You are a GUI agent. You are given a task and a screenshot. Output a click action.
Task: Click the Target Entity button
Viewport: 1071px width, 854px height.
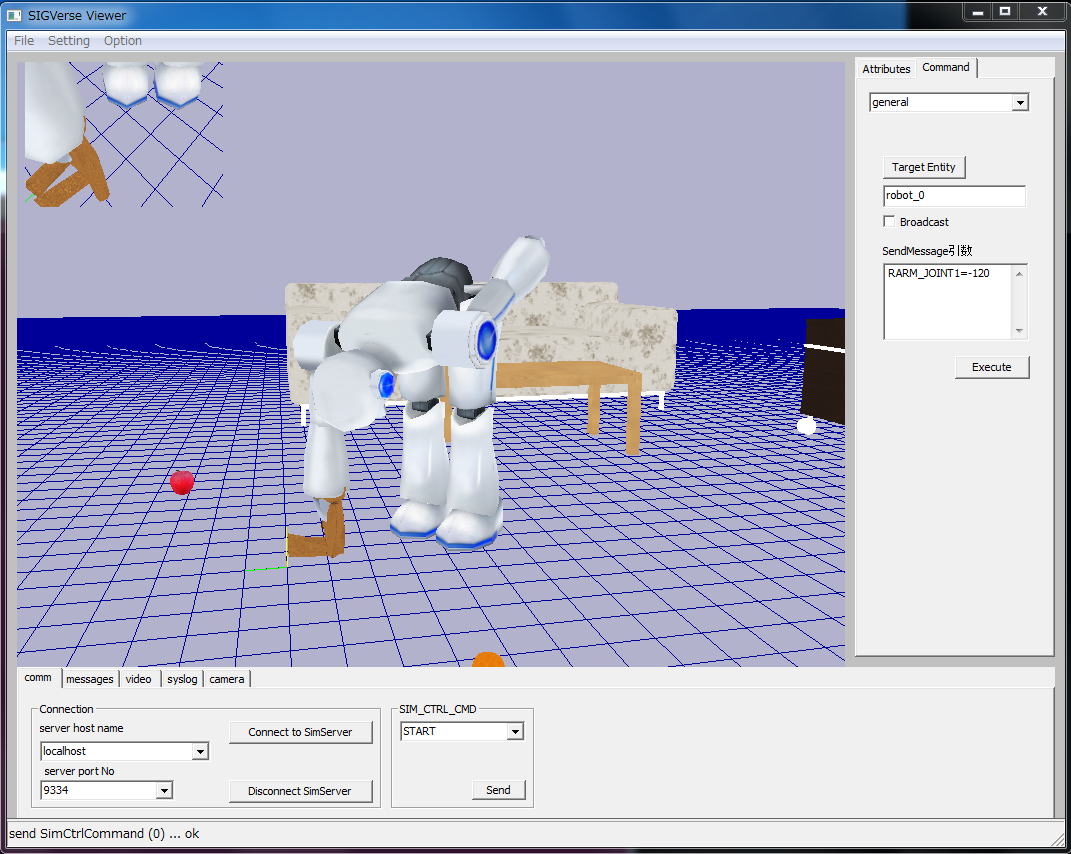click(x=924, y=167)
